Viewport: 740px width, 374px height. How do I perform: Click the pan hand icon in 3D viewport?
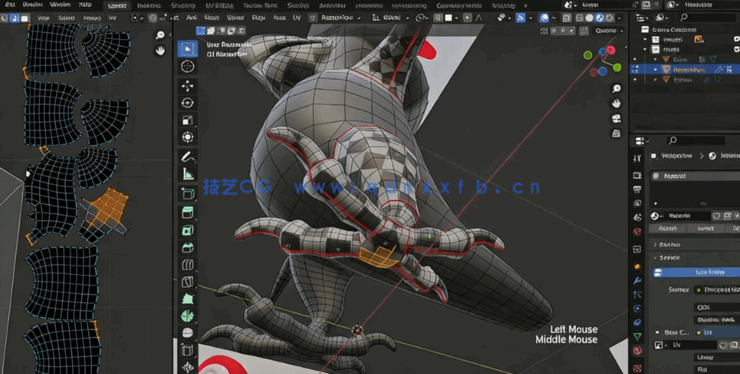pos(616,103)
